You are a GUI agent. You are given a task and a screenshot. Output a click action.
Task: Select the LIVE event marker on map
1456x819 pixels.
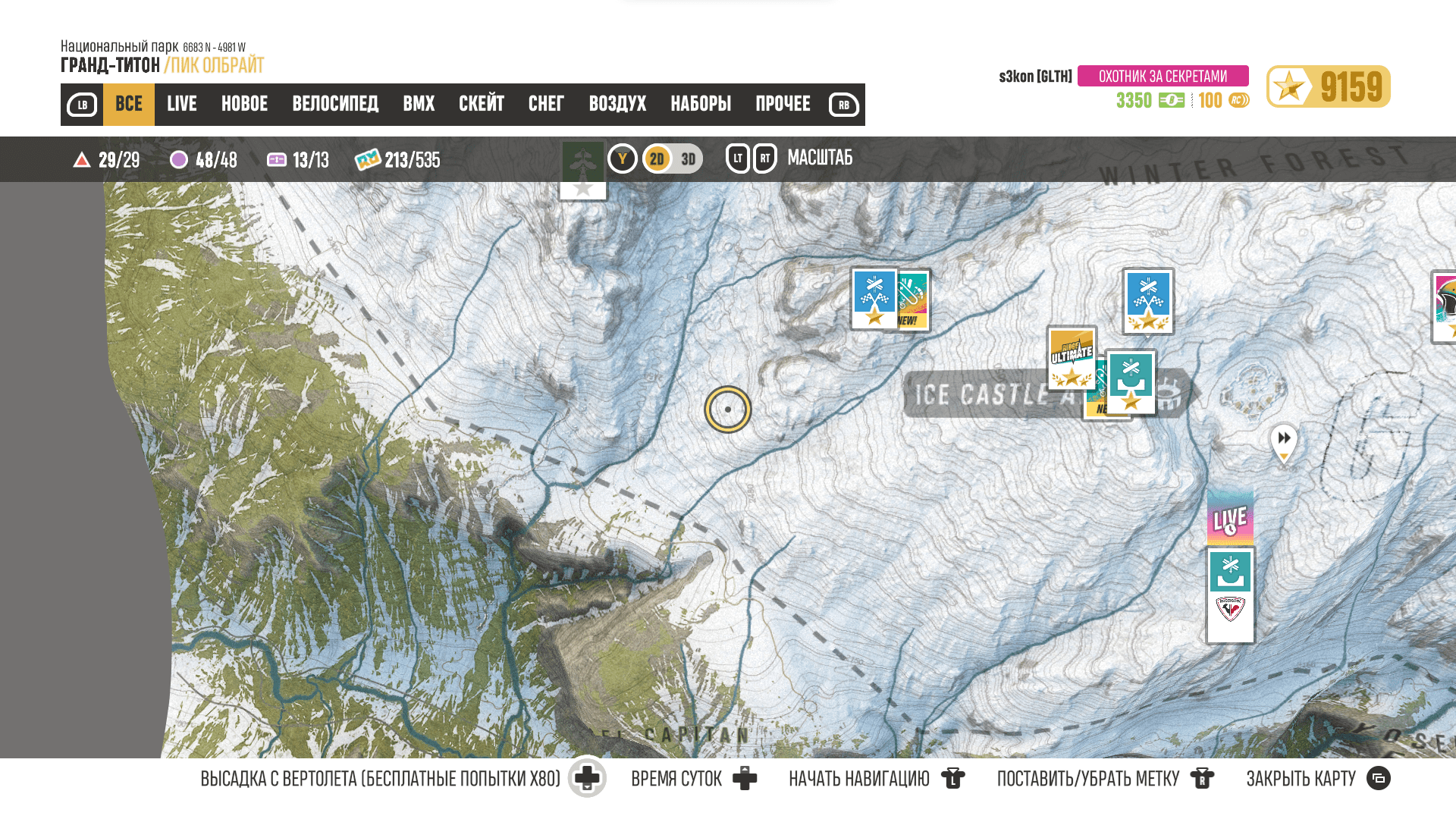(x=1230, y=518)
